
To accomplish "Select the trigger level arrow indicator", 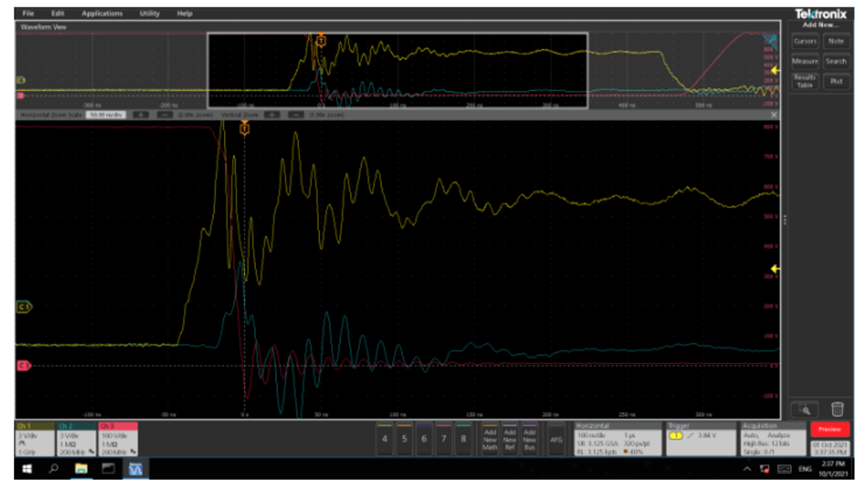I will pyautogui.click(x=774, y=269).
